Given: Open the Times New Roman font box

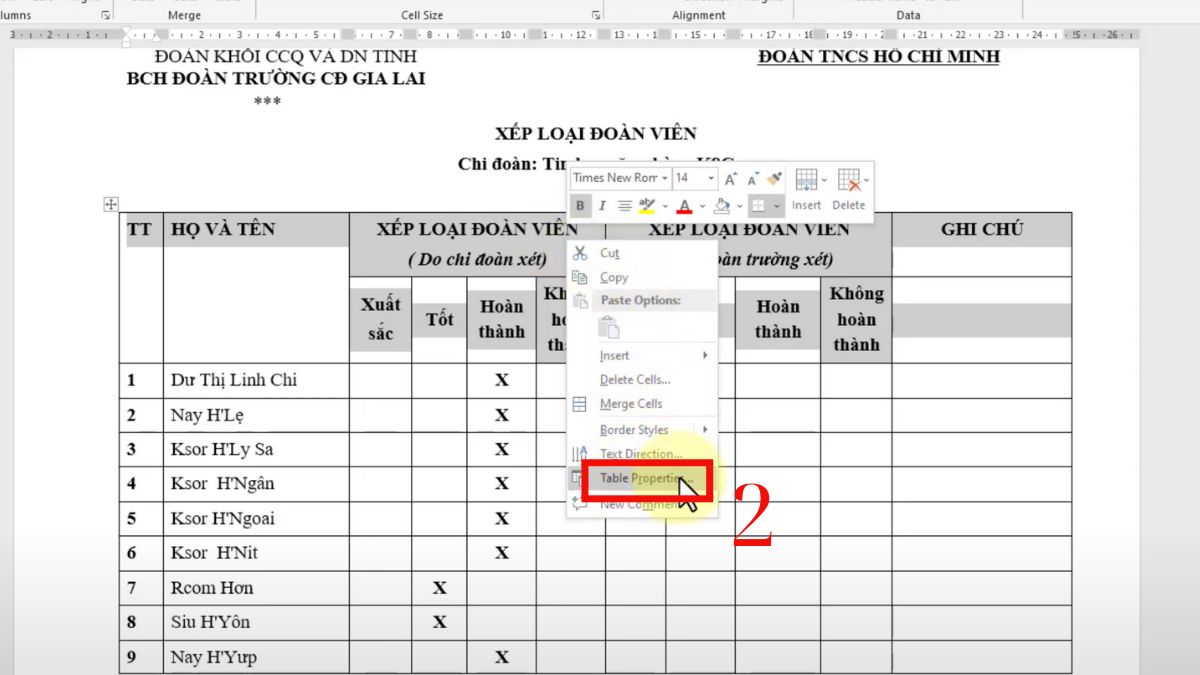Looking at the screenshot, I should point(620,178).
